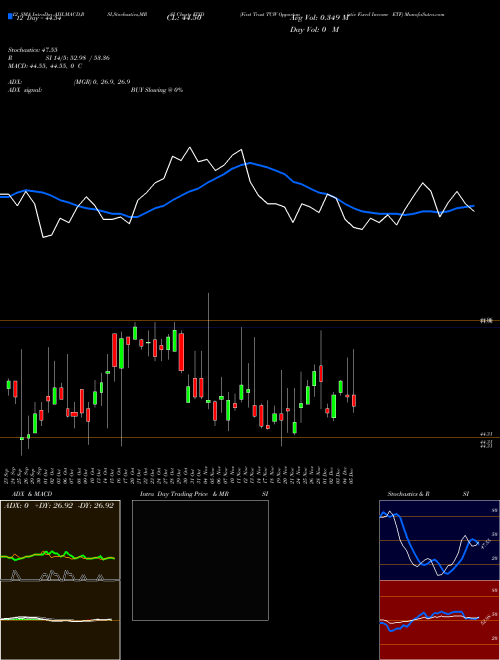Click the 'Avg Vol: 0.349 M' label
500x660 pixels.
319,18
